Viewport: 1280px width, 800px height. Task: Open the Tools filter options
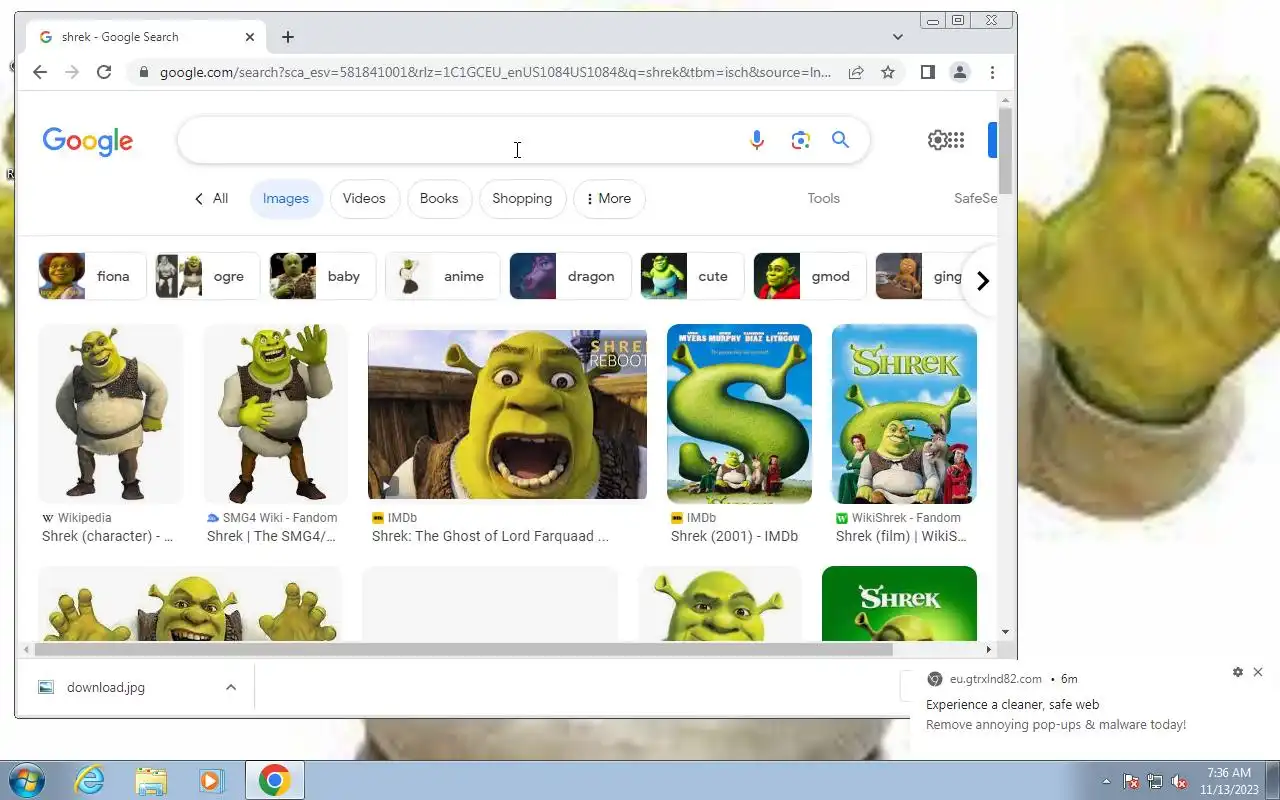click(x=824, y=198)
